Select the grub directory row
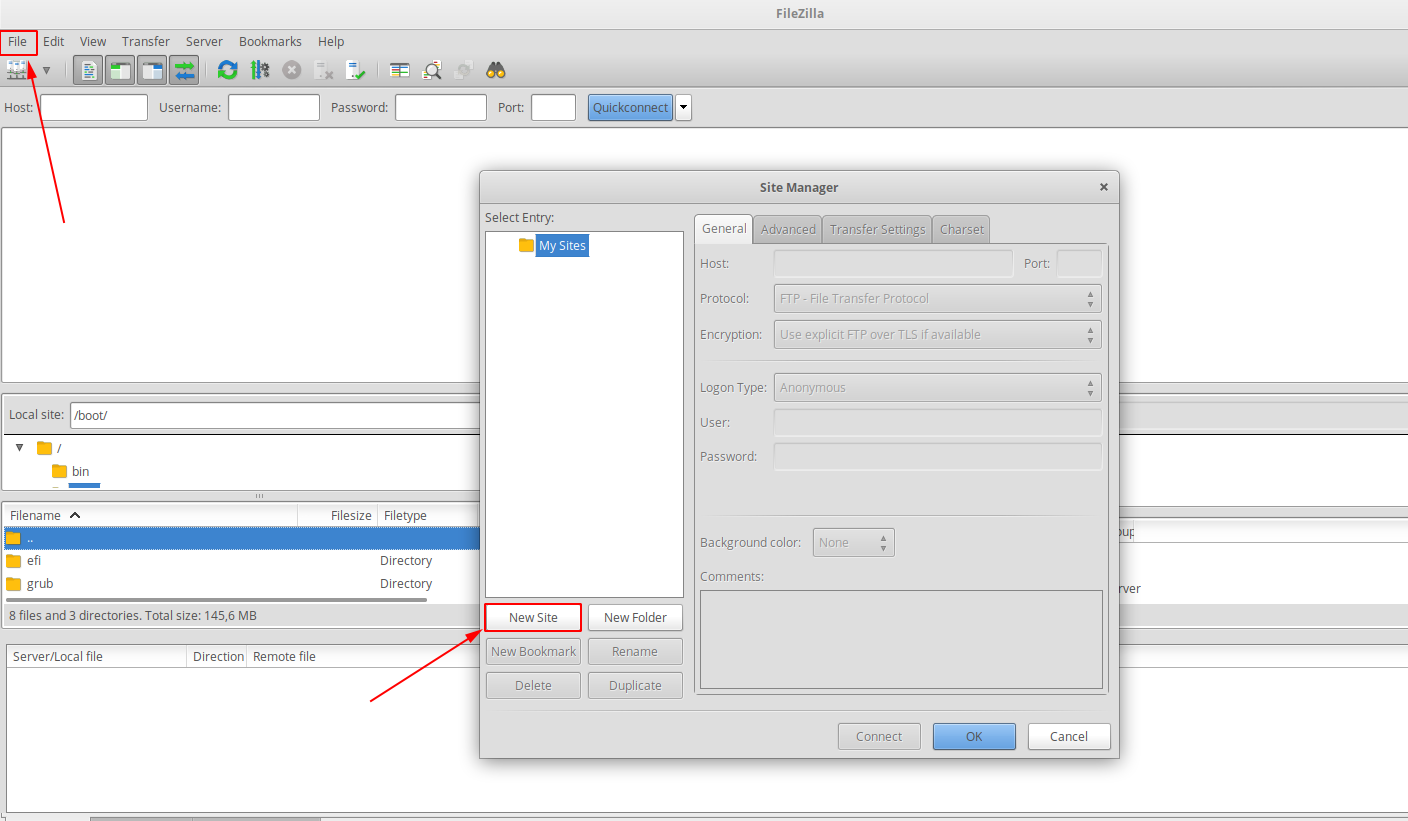This screenshot has height=821, width=1408. [241, 584]
